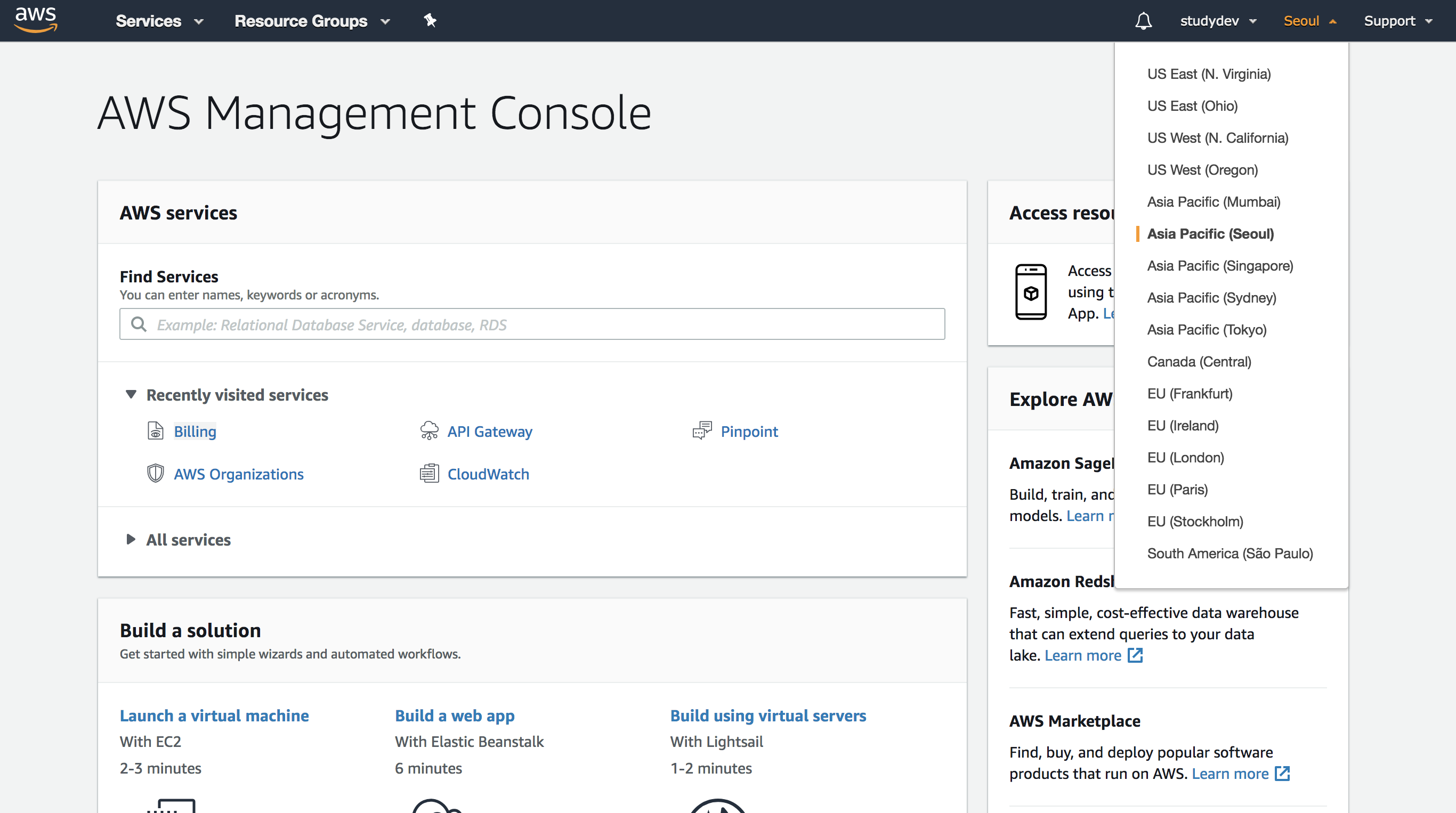Click the Find Services search field
Screen dimensions: 1456x813
(x=532, y=324)
